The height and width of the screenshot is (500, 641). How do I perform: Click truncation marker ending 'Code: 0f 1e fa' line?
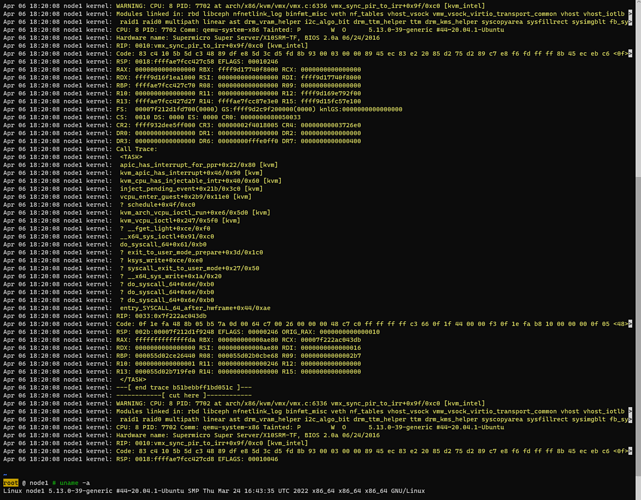pyautogui.click(x=630, y=324)
